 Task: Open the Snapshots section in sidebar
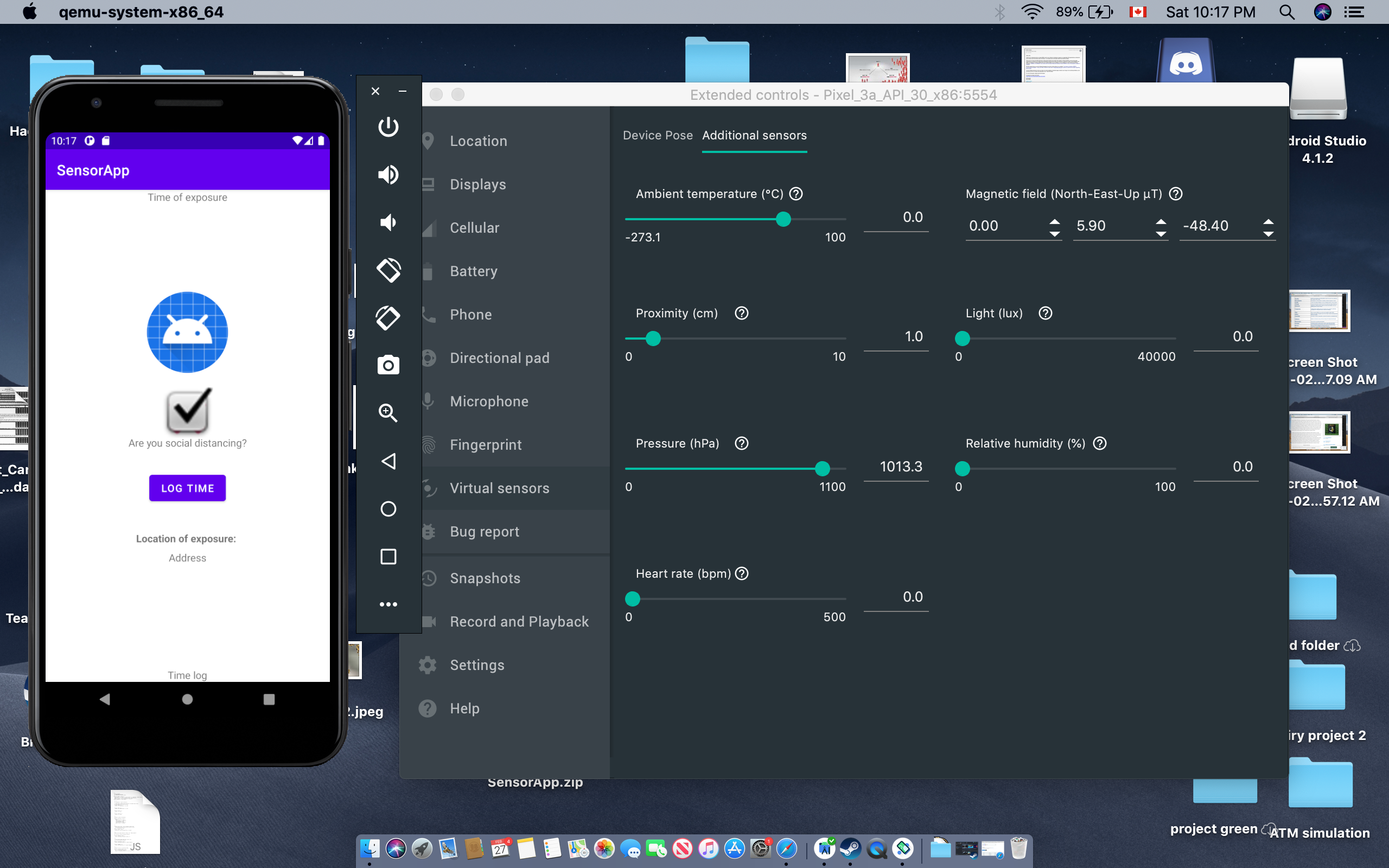pyautogui.click(x=485, y=578)
